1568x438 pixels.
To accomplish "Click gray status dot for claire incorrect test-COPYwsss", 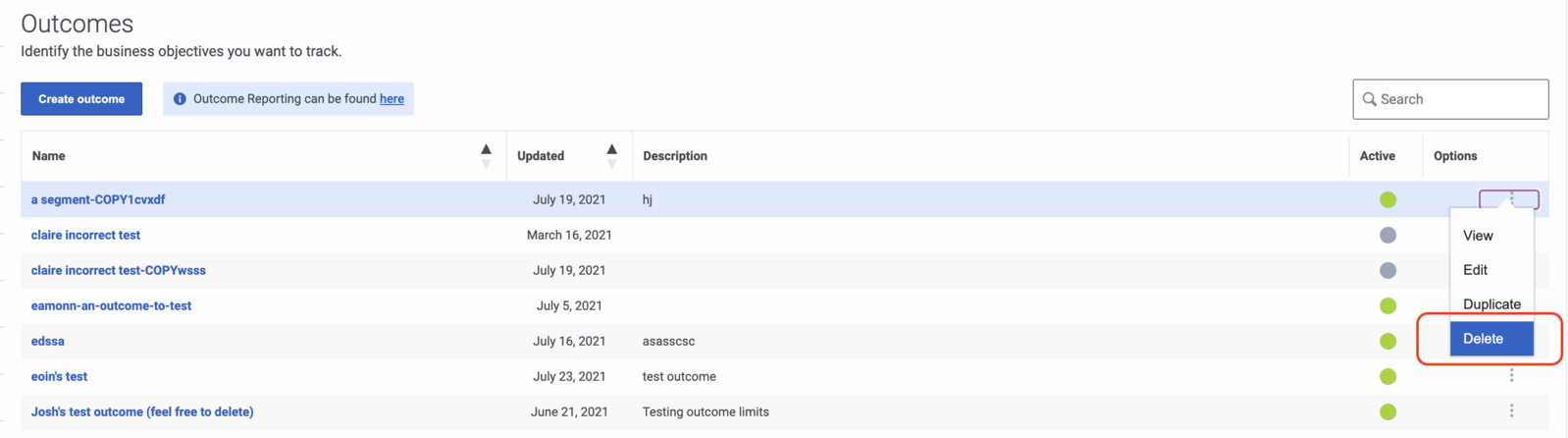I will [1387, 270].
